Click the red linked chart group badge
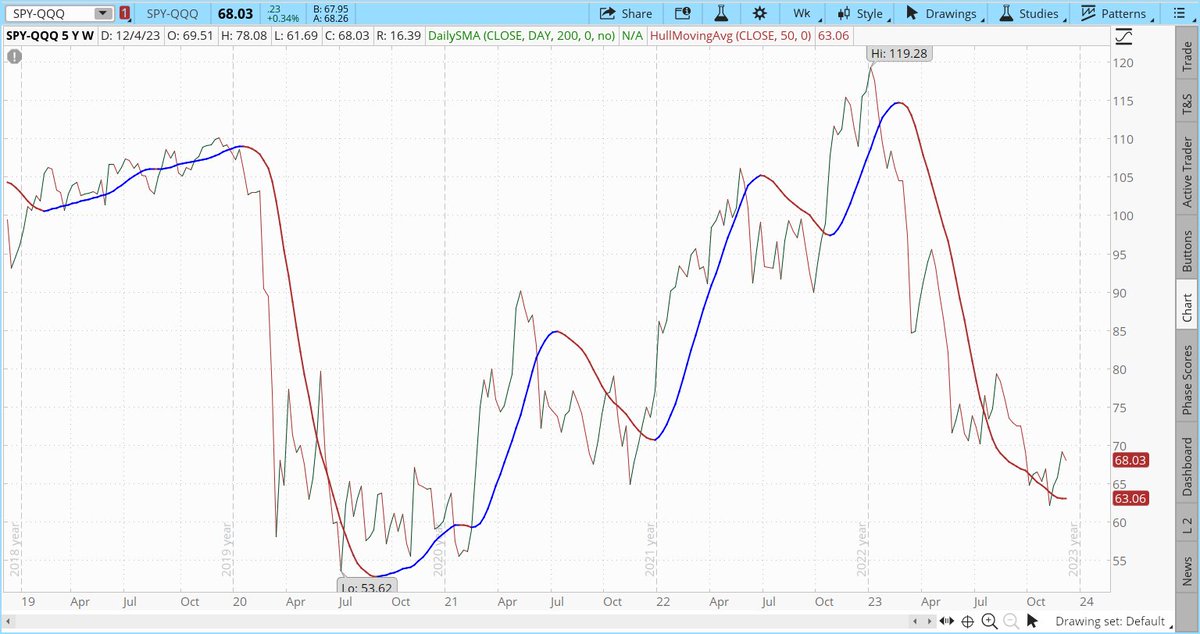The width and height of the screenshot is (1200, 634). [124, 14]
